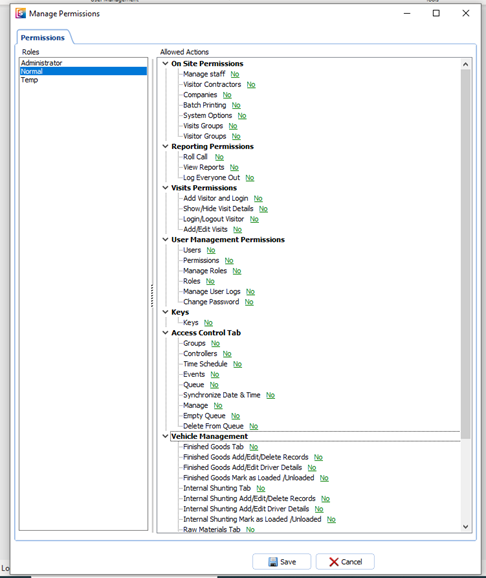Select the Keys category heading
486x578 pixels.
point(180,312)
